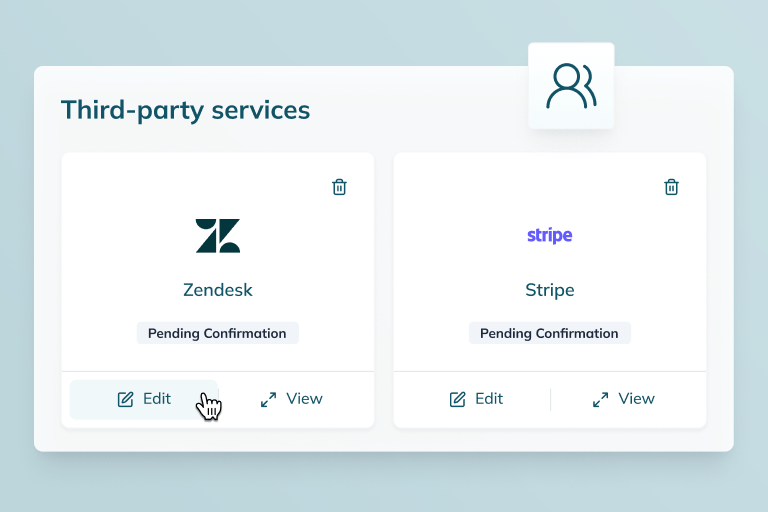Edit the Stripe service
The height and width of the screenshot is (512, 768).
point(476,399)
